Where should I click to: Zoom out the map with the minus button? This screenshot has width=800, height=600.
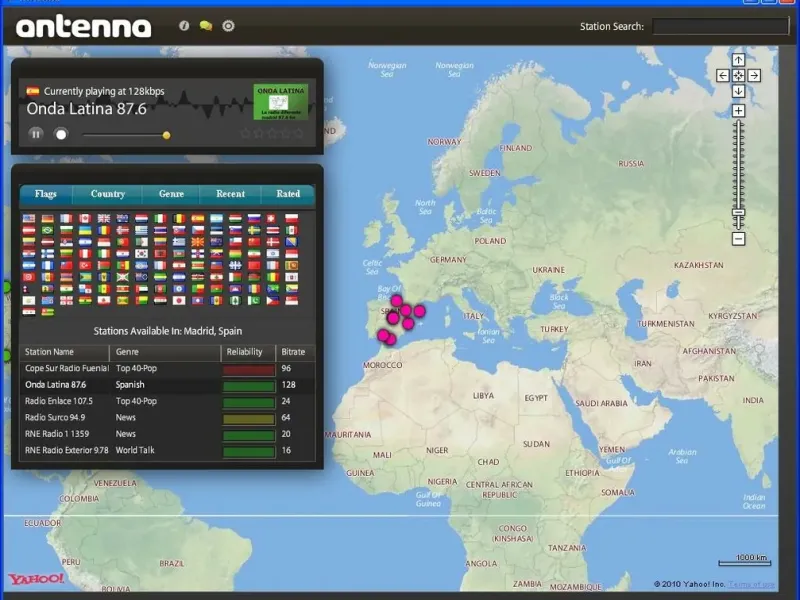738,238
